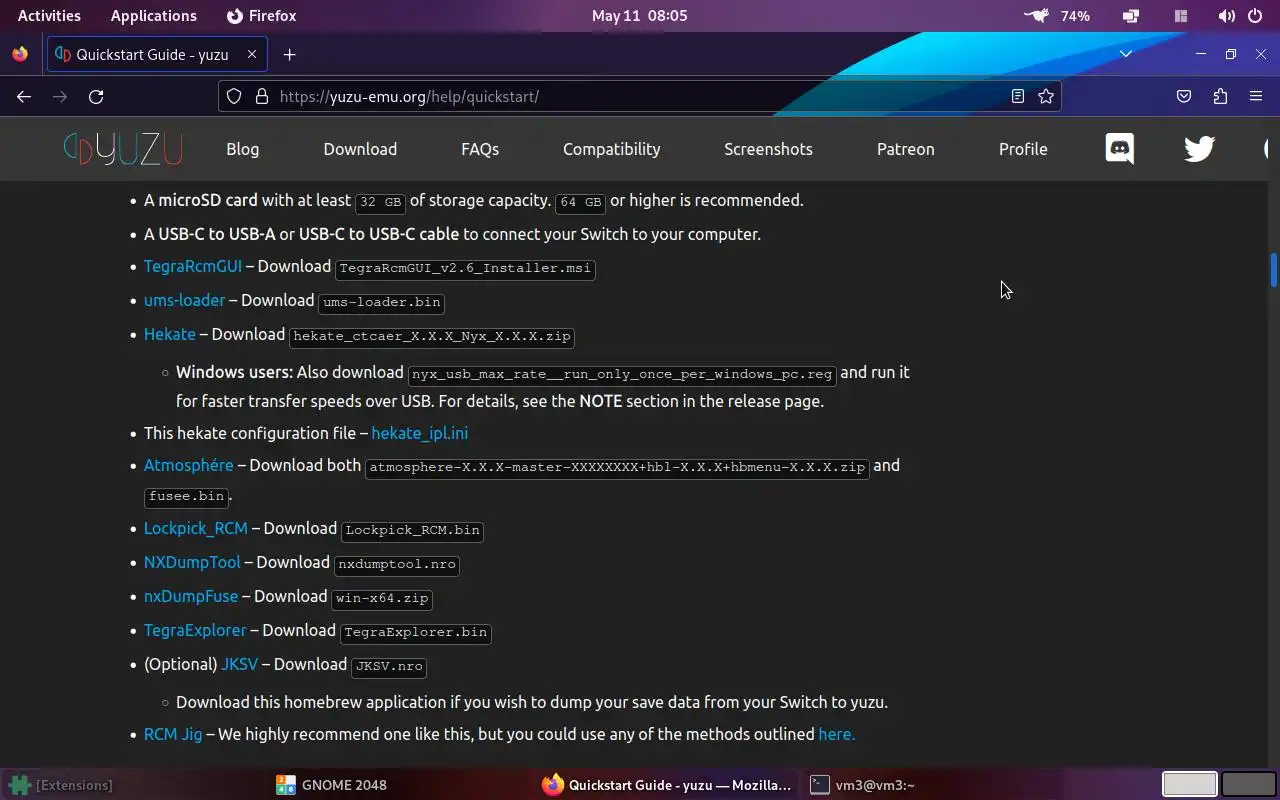Viewport: 1280px width, 800px height.
Task: Follow the JKSV link
Action: (x=240, y=664)
